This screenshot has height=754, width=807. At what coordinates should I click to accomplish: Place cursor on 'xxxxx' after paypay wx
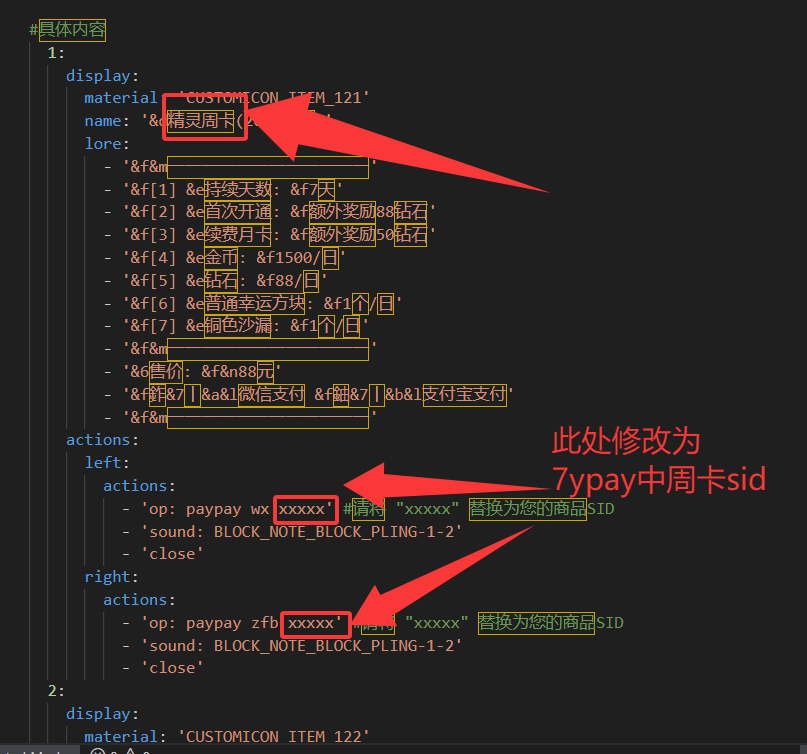306,509
